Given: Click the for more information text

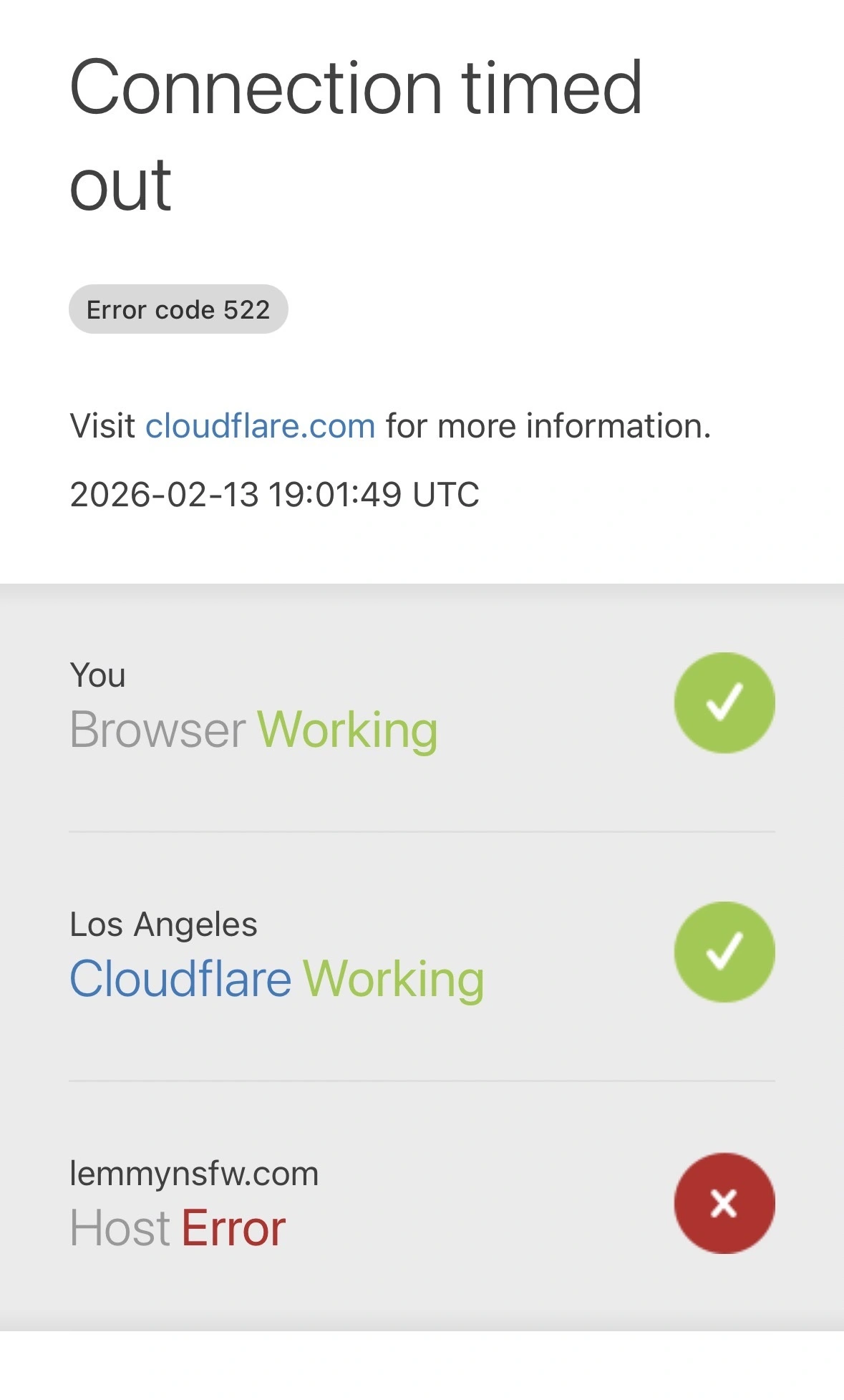Looking at the screenshot, I should [x=548, y=426].
